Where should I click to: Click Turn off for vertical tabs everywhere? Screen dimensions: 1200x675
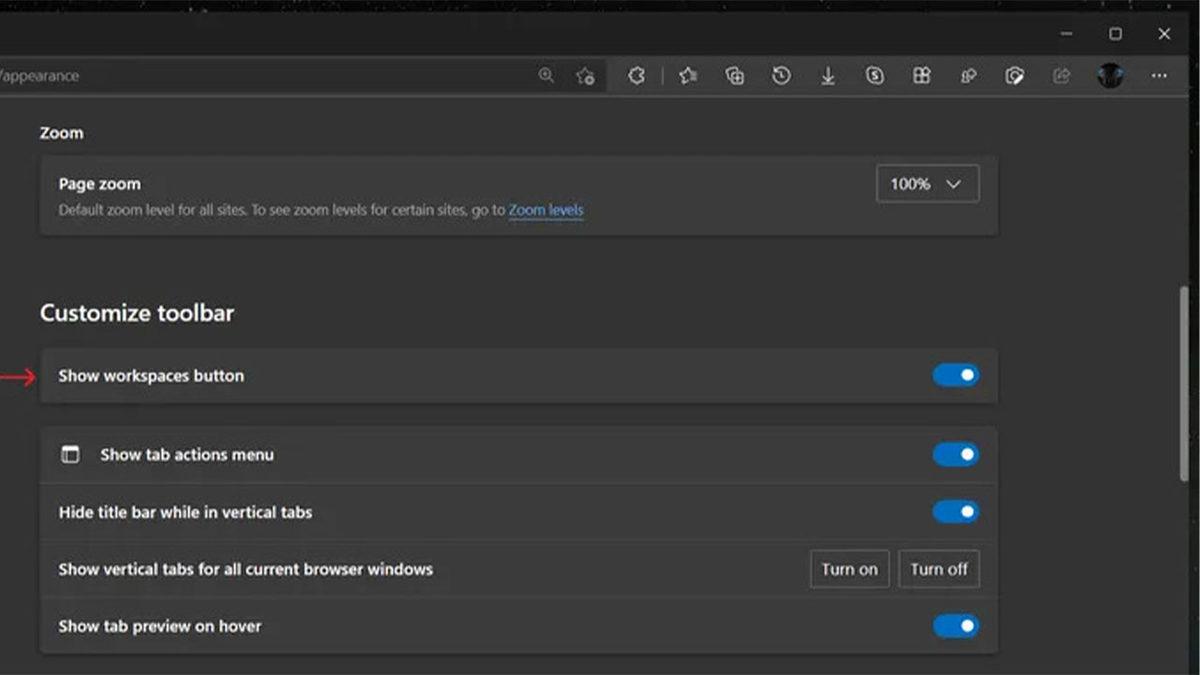[x=938, y=568]
